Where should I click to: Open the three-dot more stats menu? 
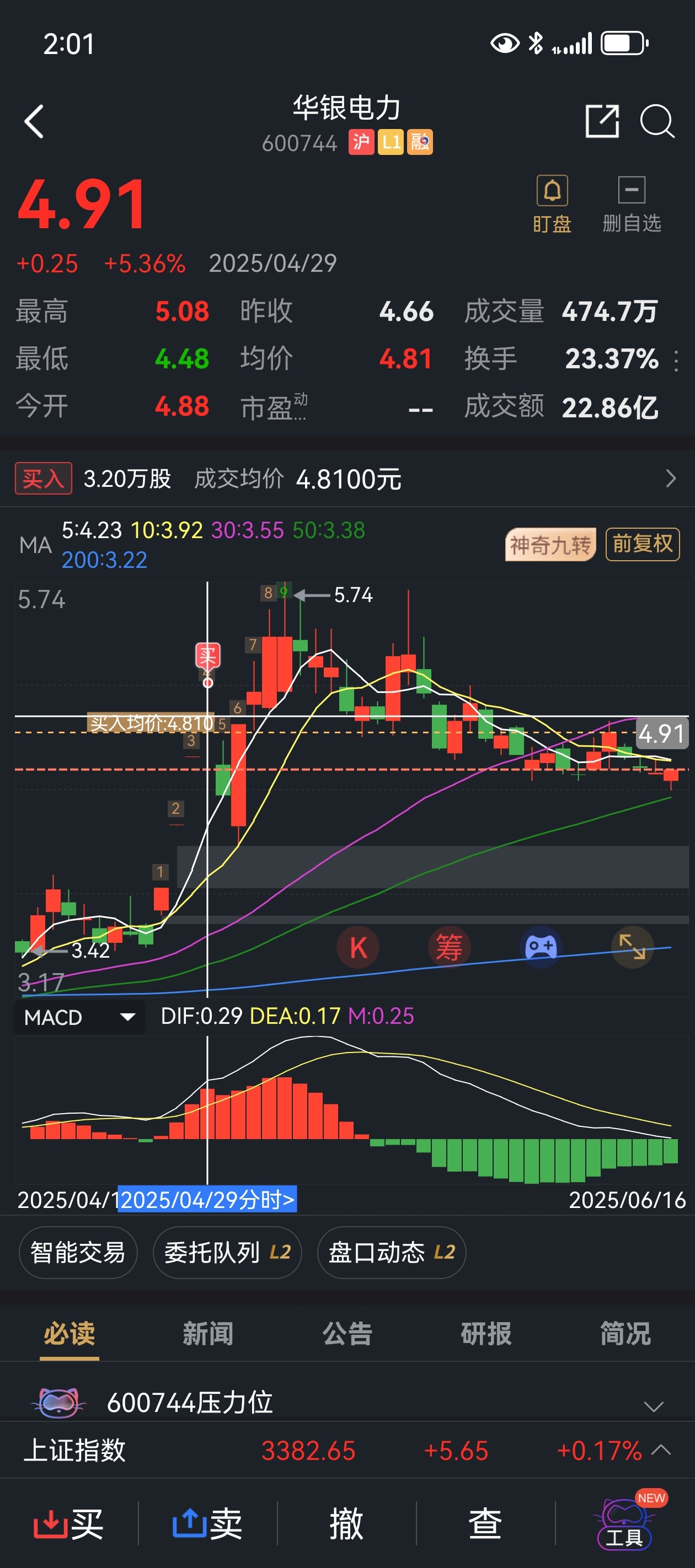pyautogui.click(x=676, y=361)
